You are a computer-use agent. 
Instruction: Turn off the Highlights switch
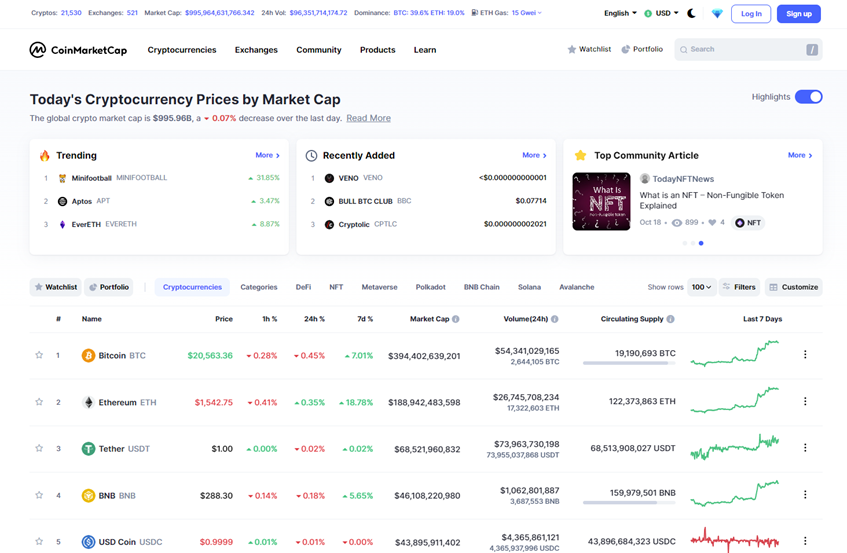[809, 97]
